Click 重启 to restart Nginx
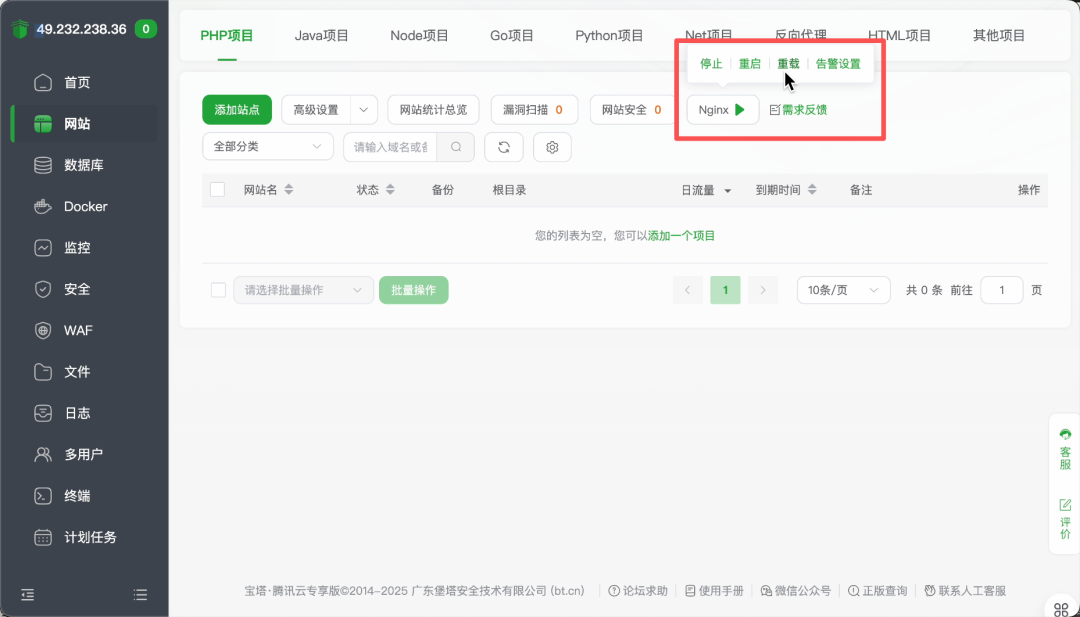The height and width of the screenshot is (617, 1080). coord(749,63)
